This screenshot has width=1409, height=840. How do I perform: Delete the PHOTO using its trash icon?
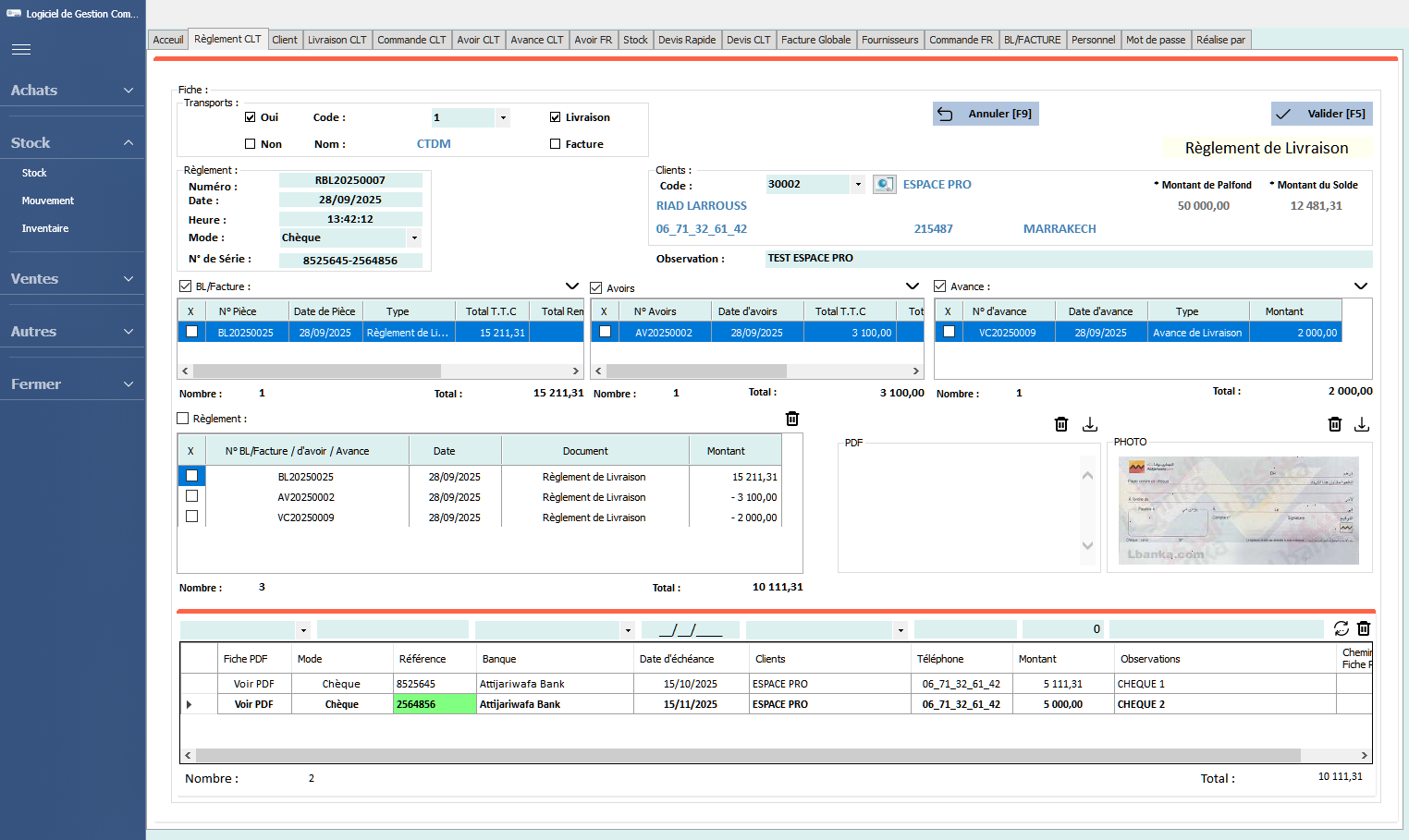[x=1335, y=424]
